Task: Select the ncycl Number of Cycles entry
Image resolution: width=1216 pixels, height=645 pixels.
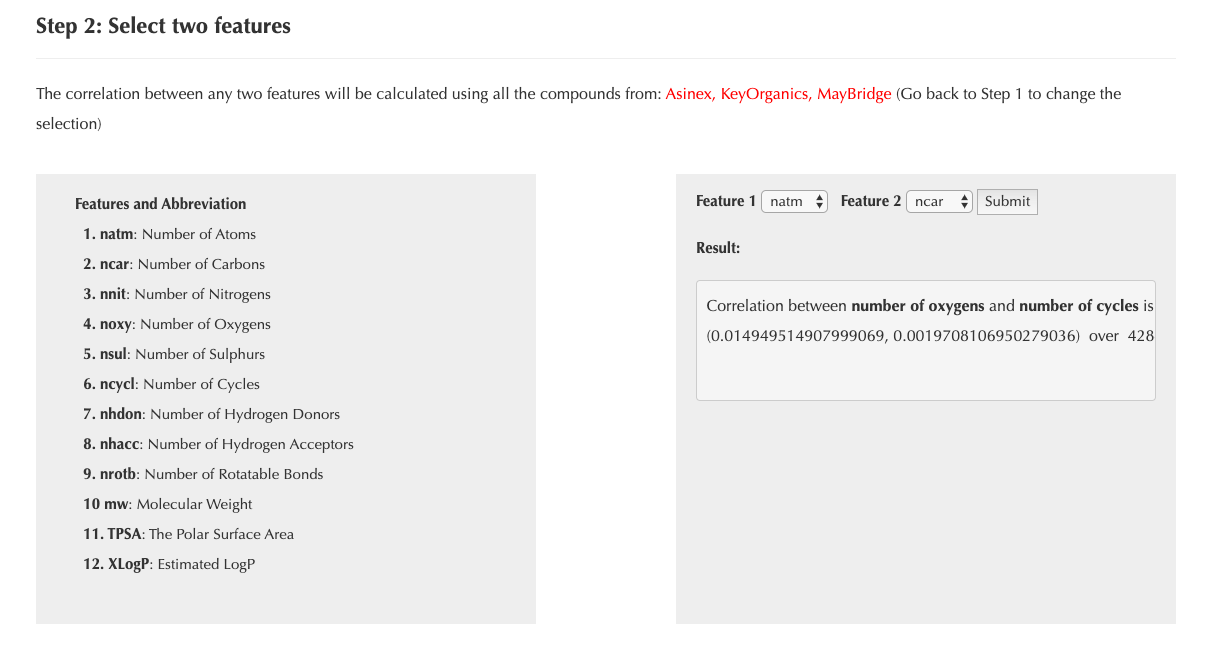Action: coord(171,384)
